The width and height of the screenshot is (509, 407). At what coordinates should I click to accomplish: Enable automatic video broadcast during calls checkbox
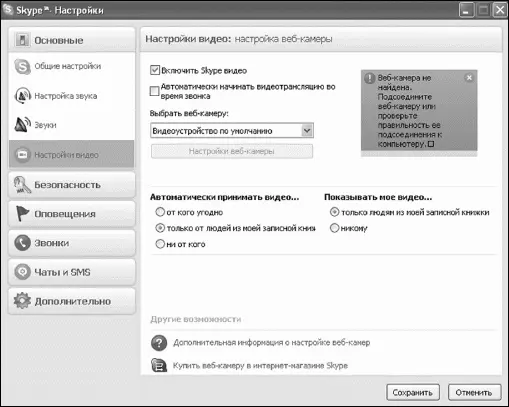[154, 91]
